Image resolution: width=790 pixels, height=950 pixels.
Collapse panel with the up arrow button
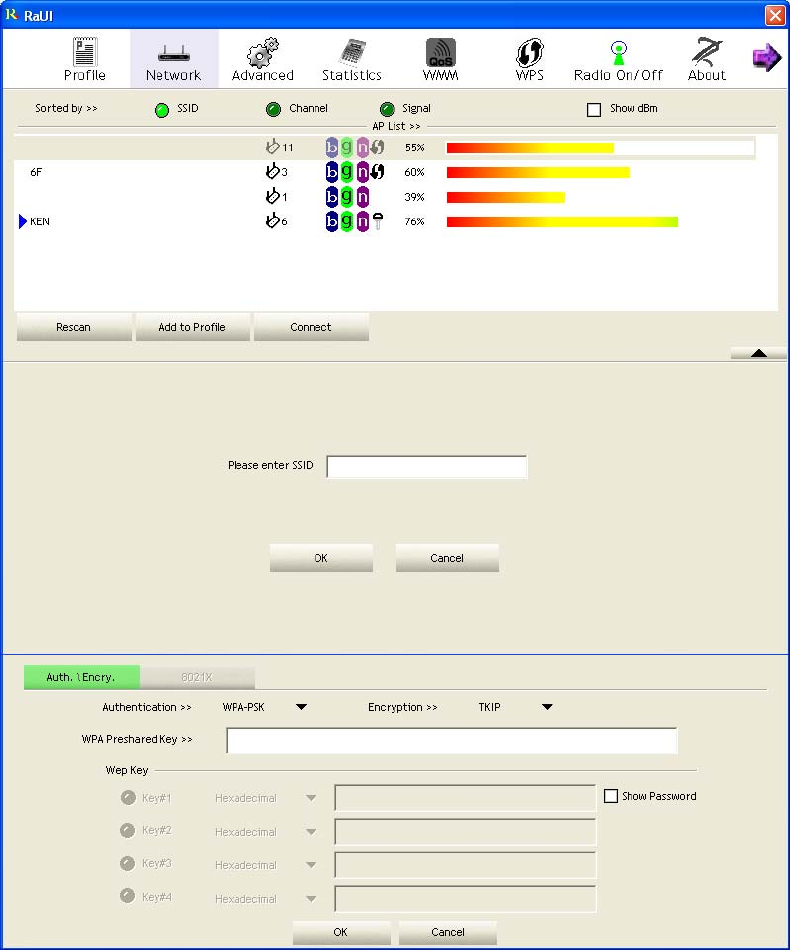coord(758,353)
